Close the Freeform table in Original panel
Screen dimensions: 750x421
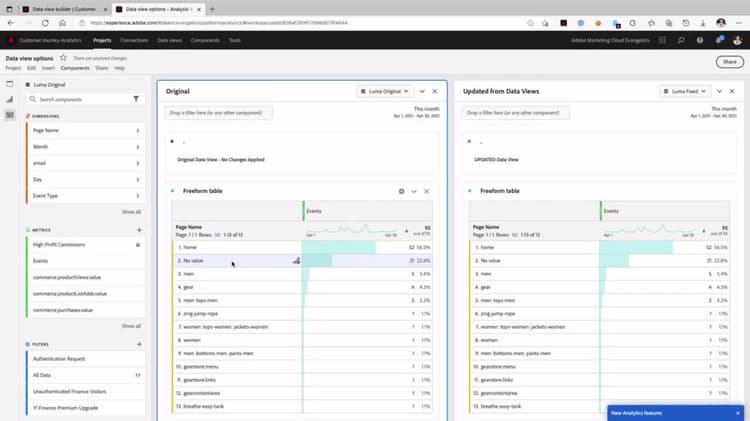coord(427,191)
